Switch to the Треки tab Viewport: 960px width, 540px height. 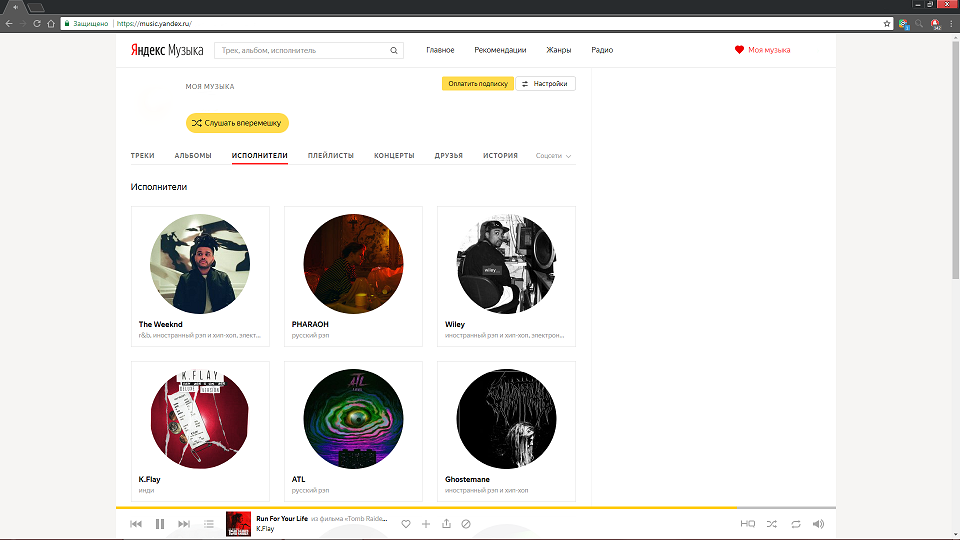click(143, 156)
